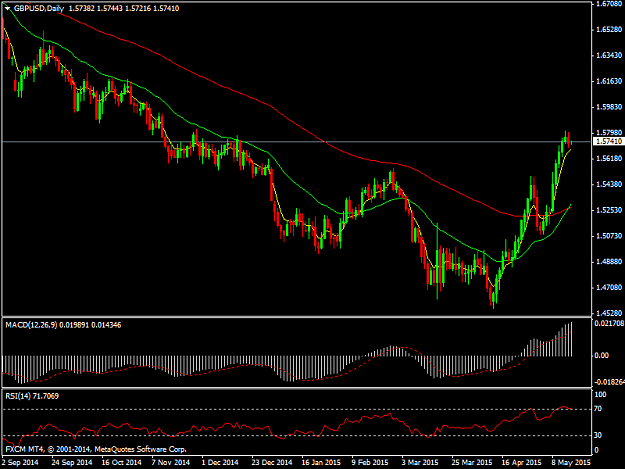Click the 3 Mar 2015 date label
This screenshot has width=625, height=469.
point(420,463)
